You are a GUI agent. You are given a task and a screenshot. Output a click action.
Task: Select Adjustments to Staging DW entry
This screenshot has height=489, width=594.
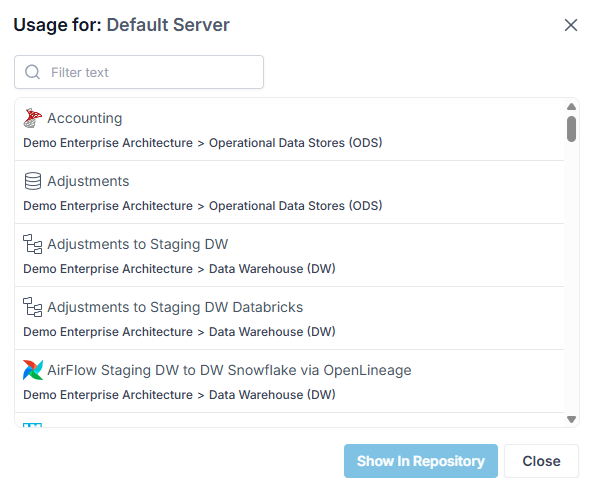289,255
